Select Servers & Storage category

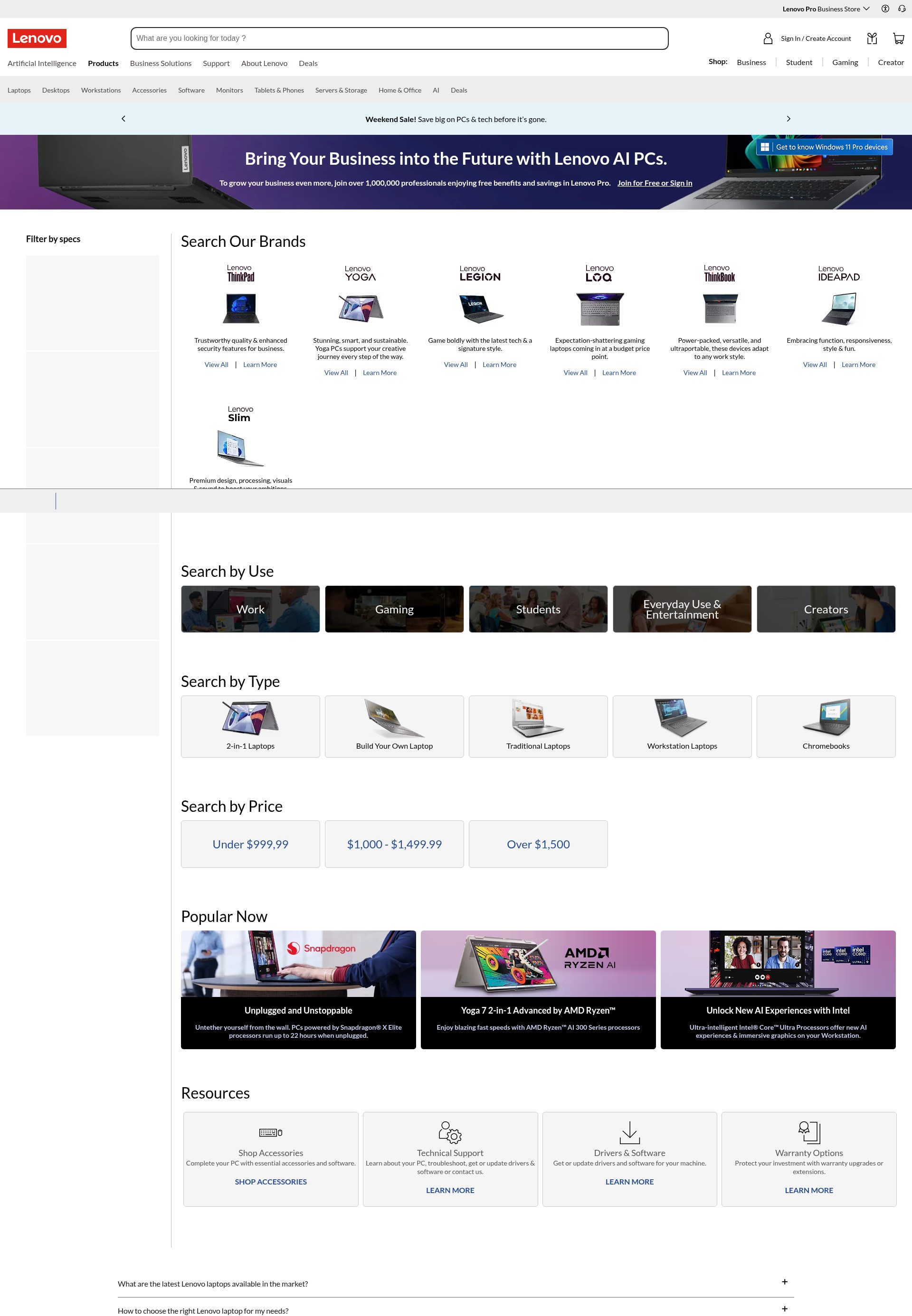click(x=341, y=90)
